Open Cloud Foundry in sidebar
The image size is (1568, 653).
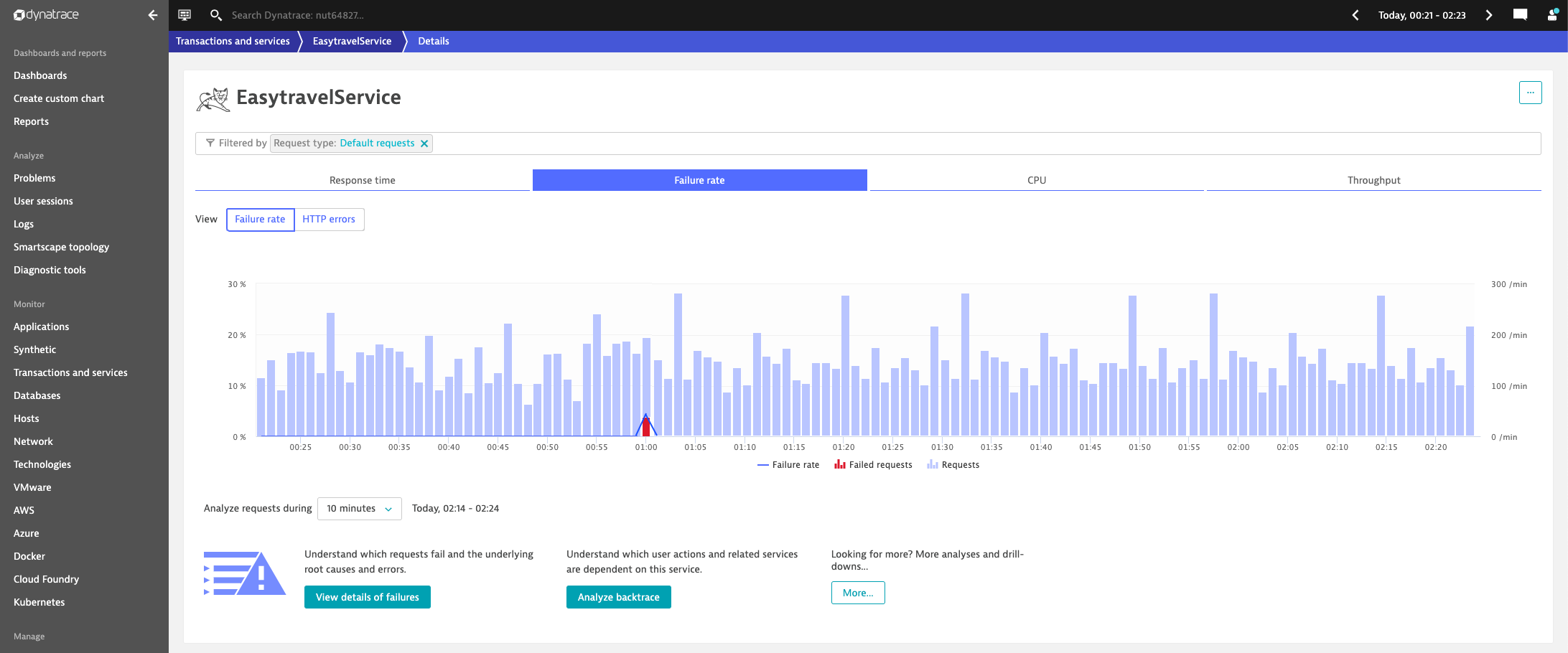[46, 579]
